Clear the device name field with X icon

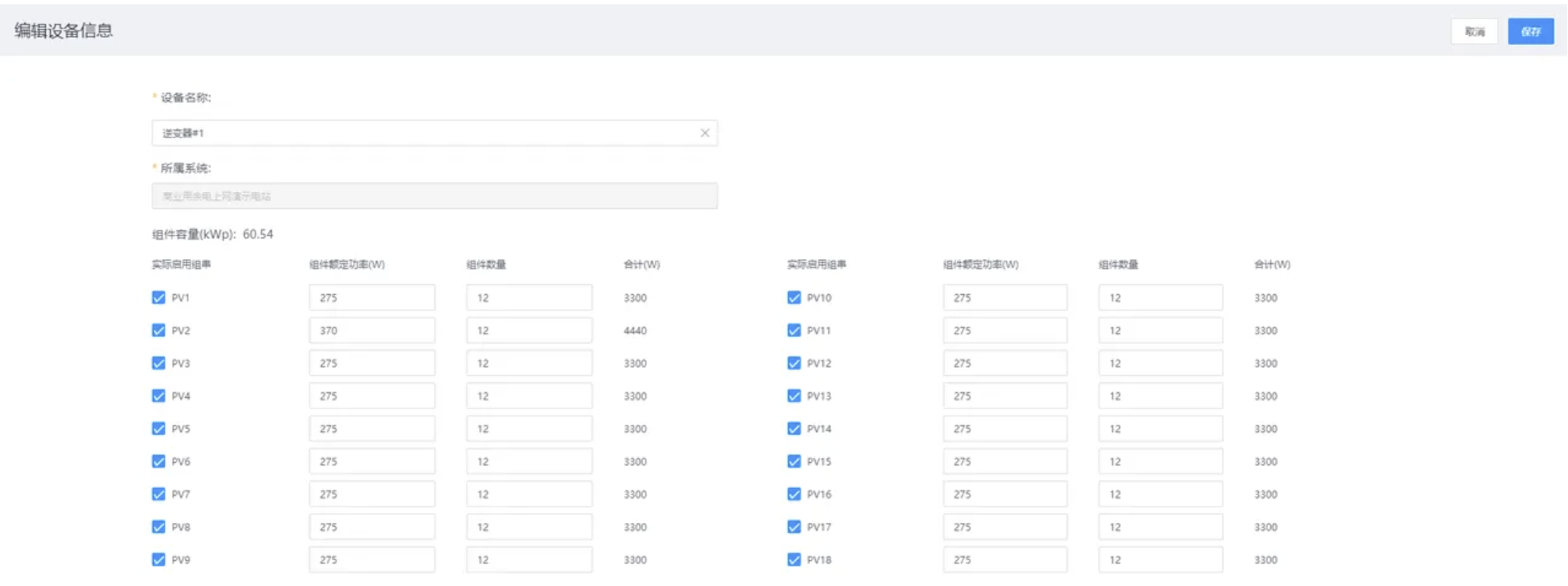click(x=704, y=133)
